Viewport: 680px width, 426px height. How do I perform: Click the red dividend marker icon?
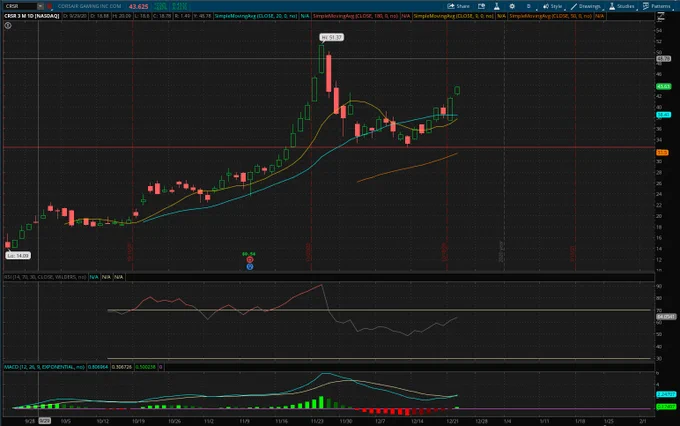(250, 260)
